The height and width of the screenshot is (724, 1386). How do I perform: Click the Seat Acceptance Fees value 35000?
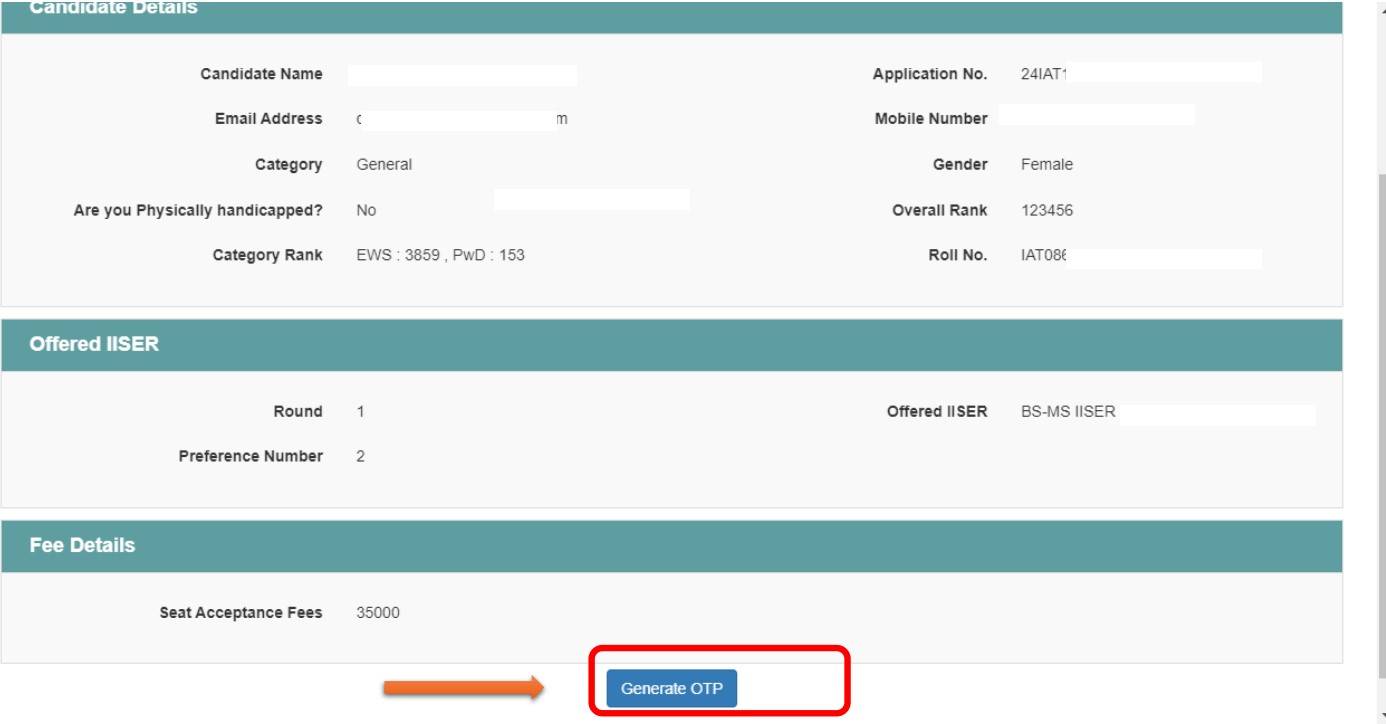377,613
